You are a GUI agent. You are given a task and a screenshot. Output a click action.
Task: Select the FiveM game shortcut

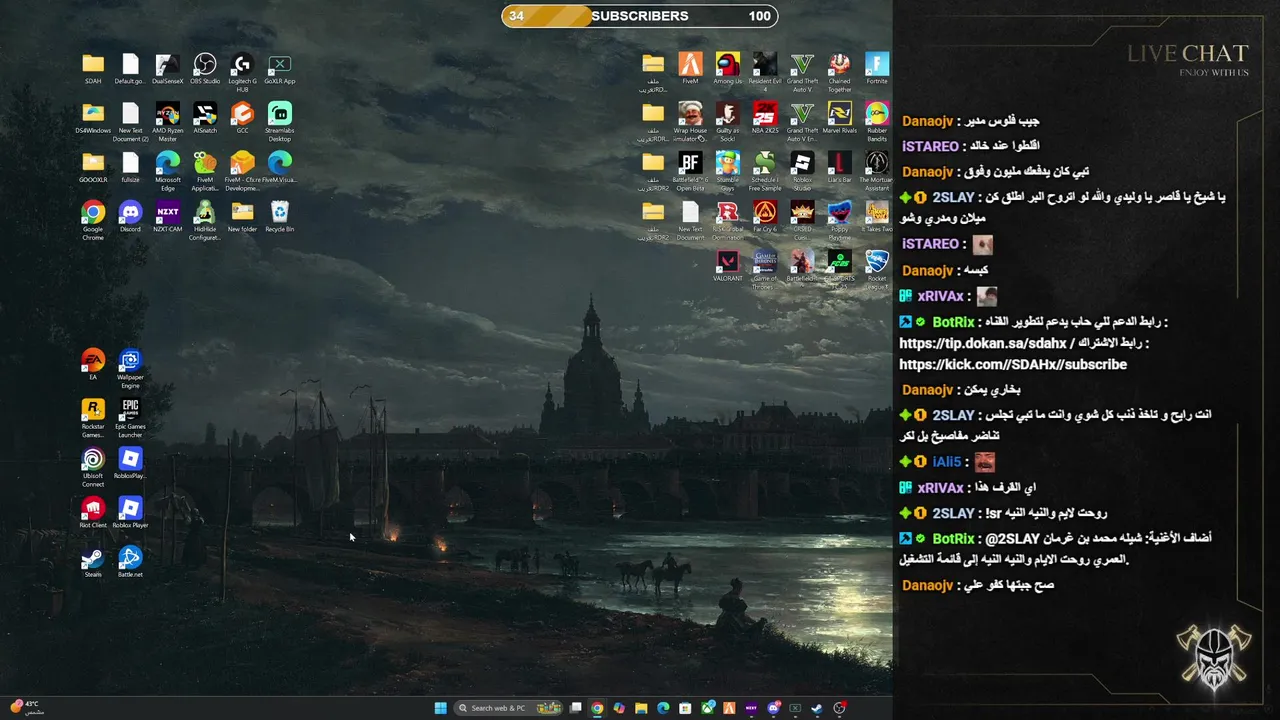pyautogui.click(x=690, y=69)
